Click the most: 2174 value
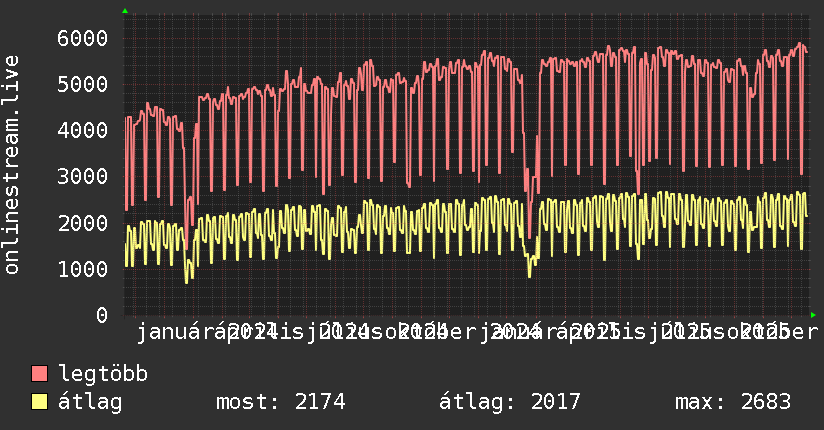 281,402
